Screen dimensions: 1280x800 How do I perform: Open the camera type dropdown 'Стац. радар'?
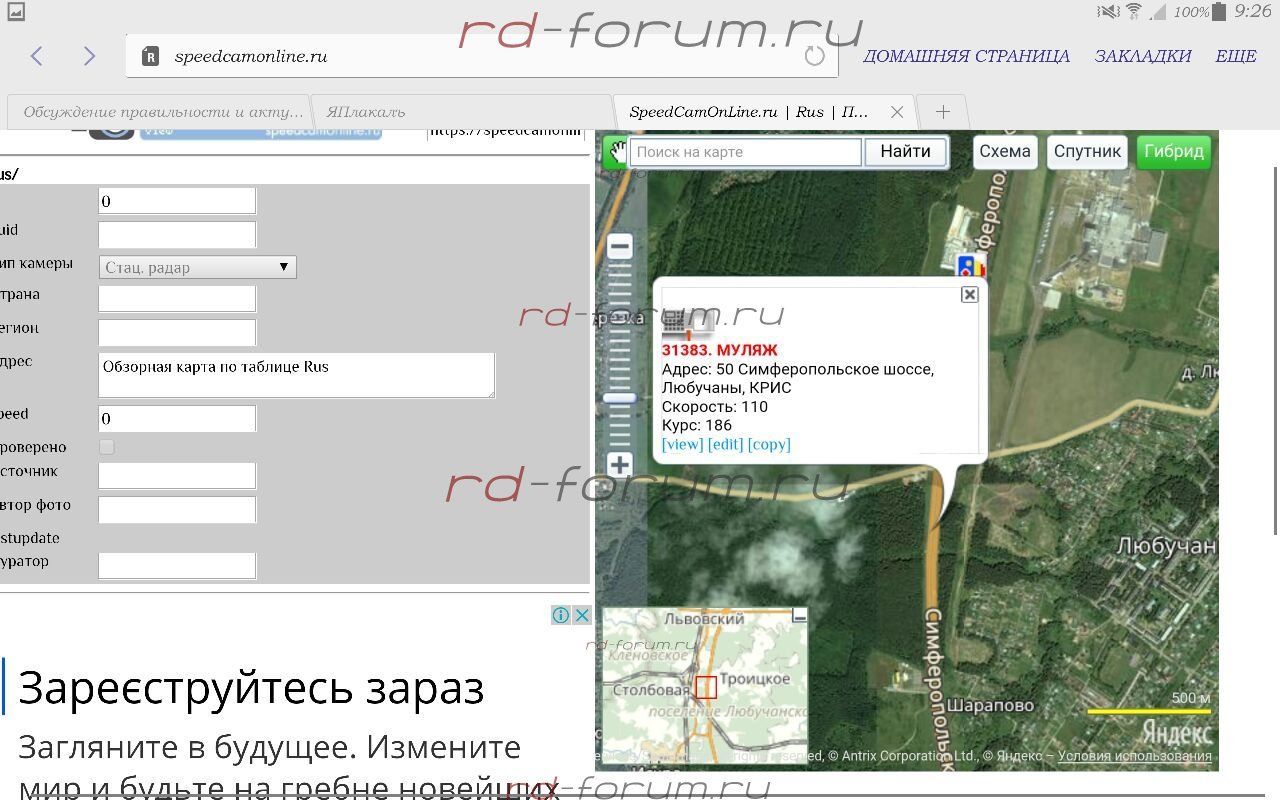(x=198, y=267)
